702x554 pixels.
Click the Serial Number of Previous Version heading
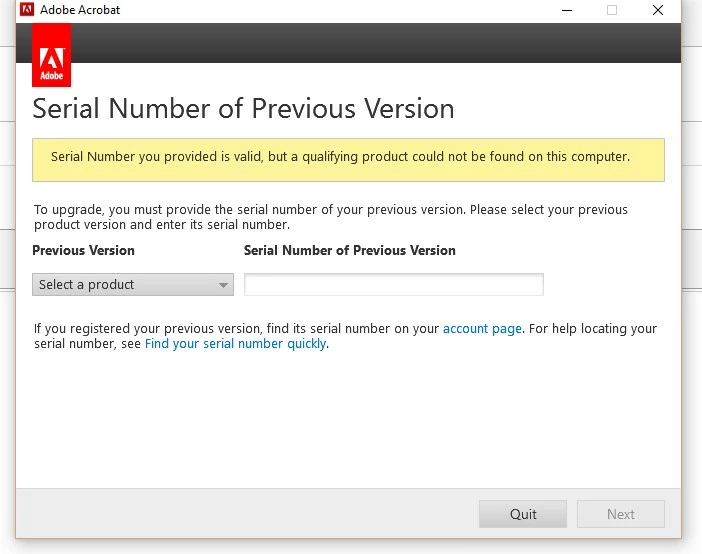244,109
